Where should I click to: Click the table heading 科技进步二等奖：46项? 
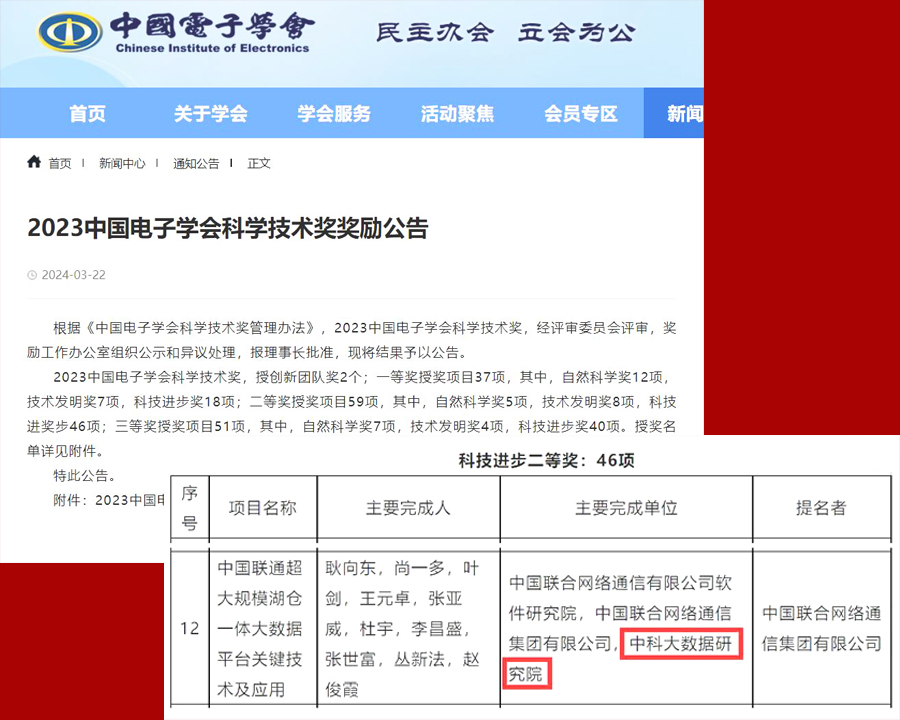pos(546,460)
